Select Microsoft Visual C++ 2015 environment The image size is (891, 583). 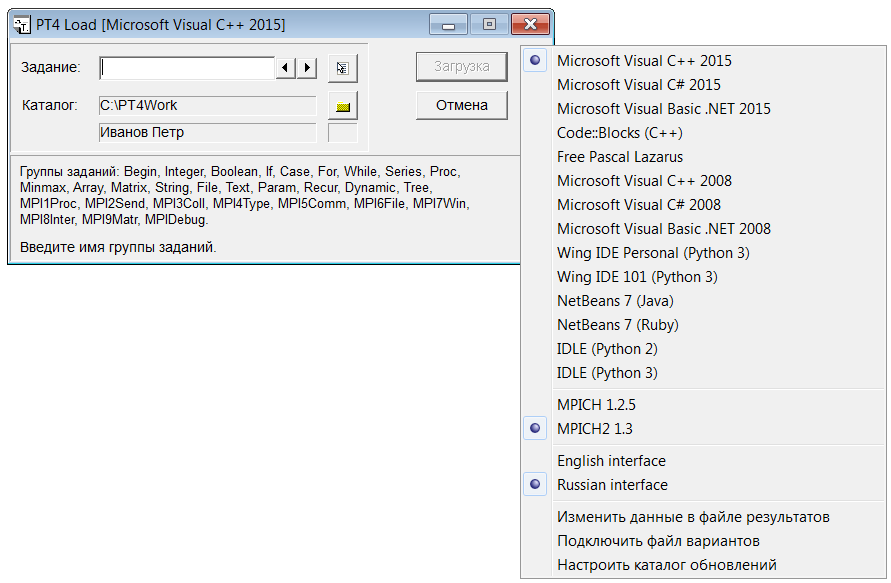pos(703,61)
